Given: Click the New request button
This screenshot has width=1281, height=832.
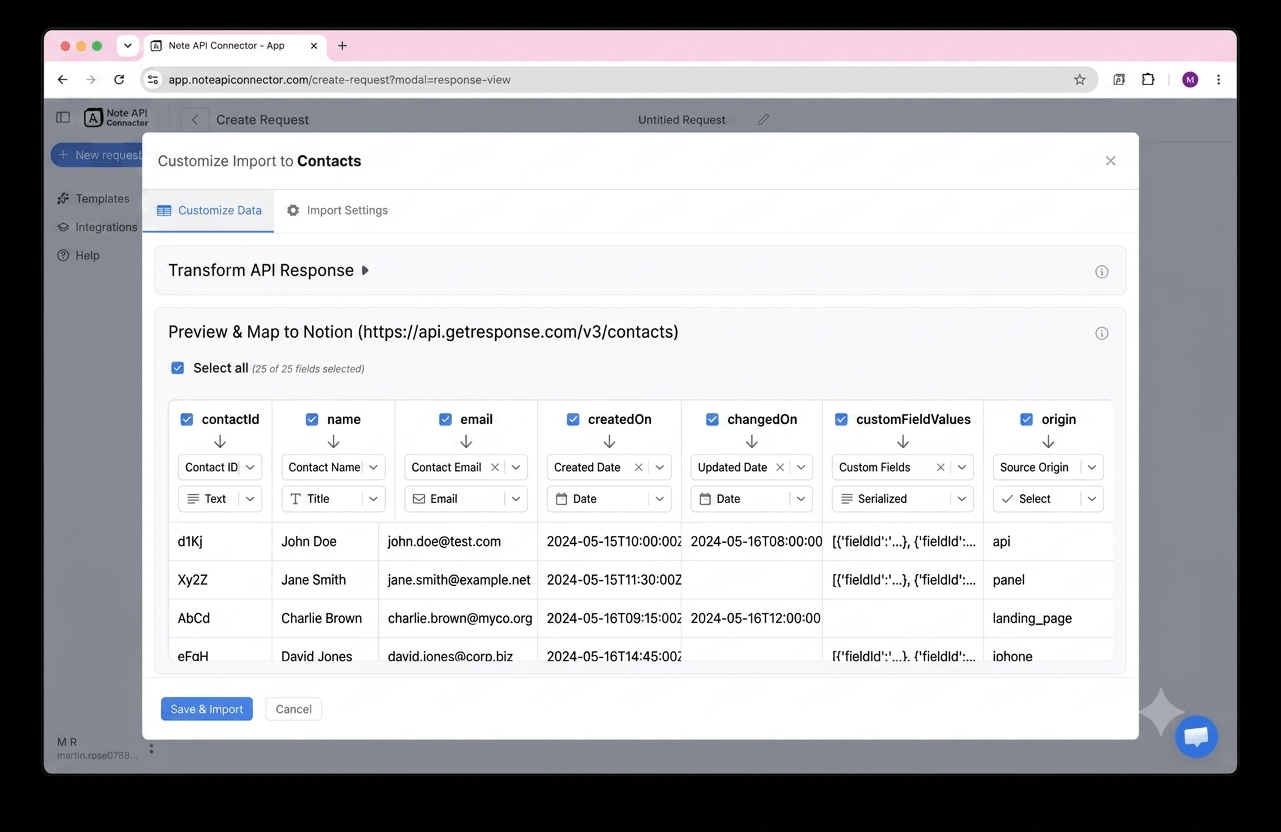Looking at the screenshot, I should [x=97, y=155].
